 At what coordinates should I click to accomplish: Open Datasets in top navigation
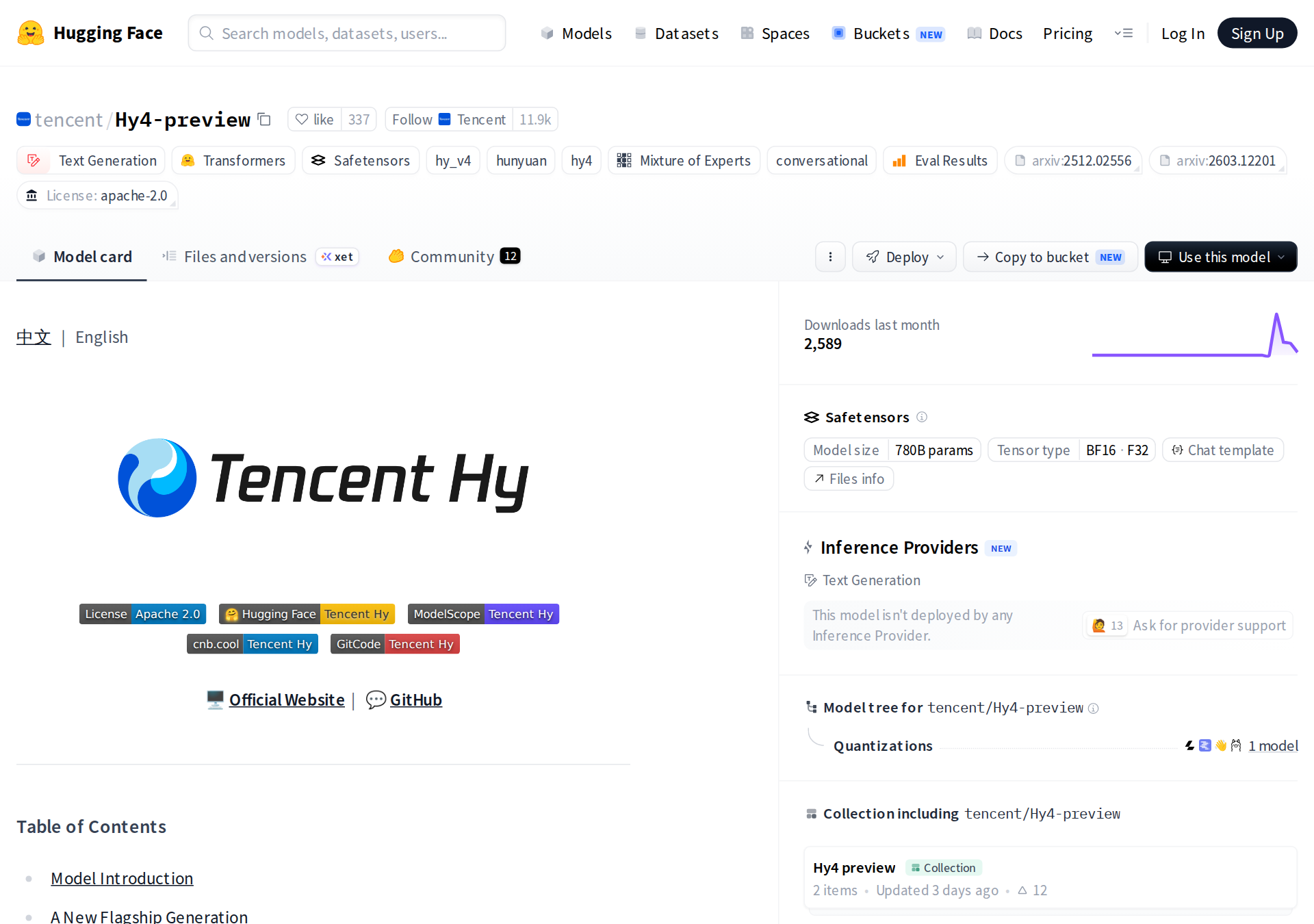676,34
